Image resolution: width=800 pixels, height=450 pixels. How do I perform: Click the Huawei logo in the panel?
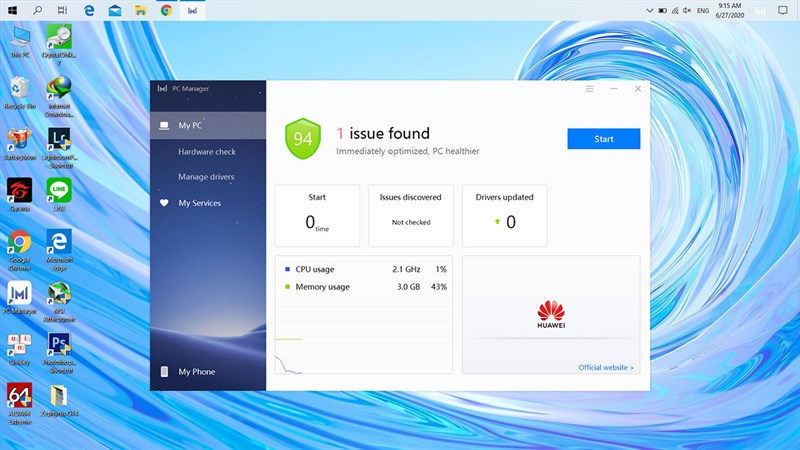coord(551,314)
